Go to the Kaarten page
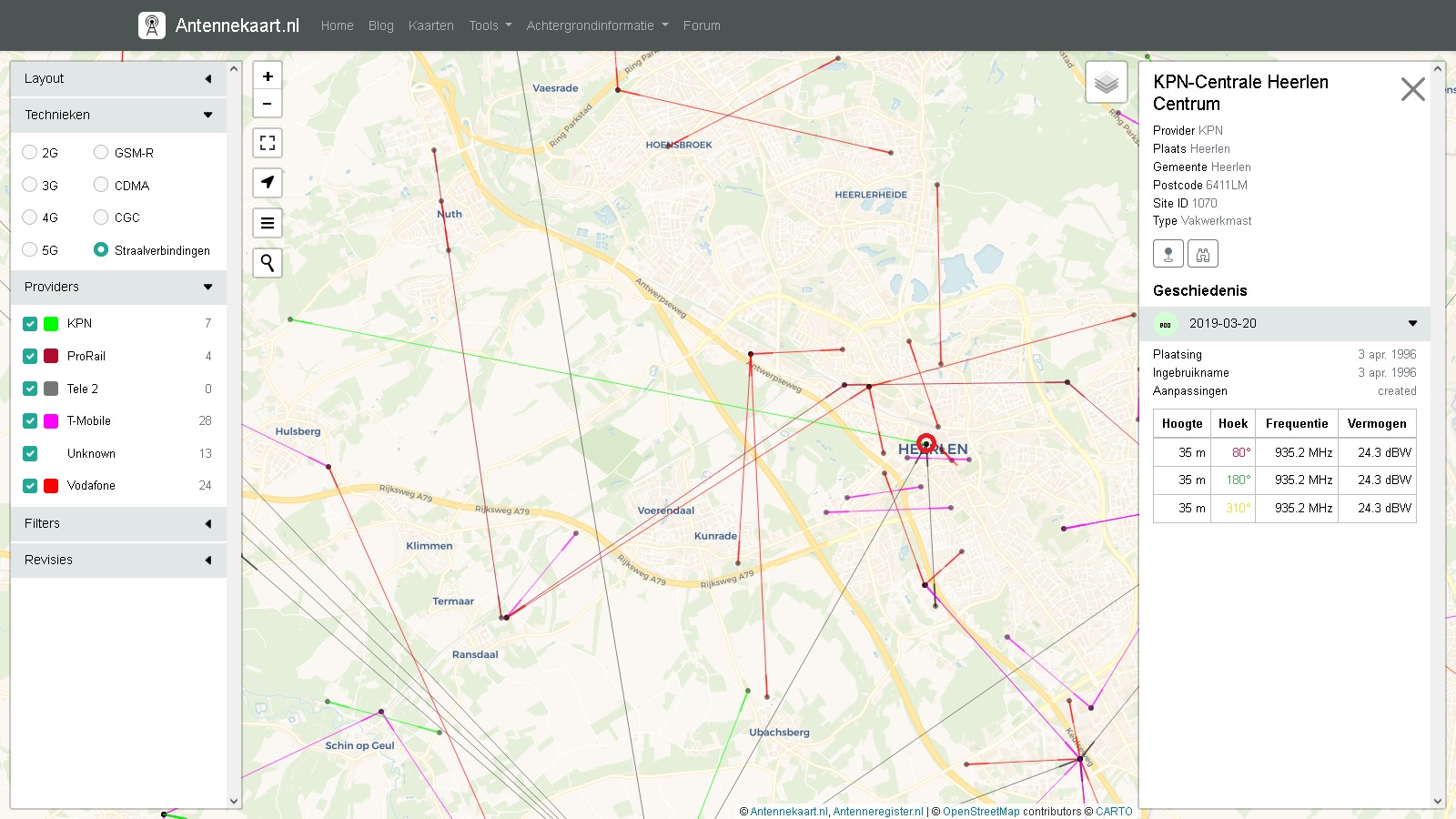 pos(430,25)
